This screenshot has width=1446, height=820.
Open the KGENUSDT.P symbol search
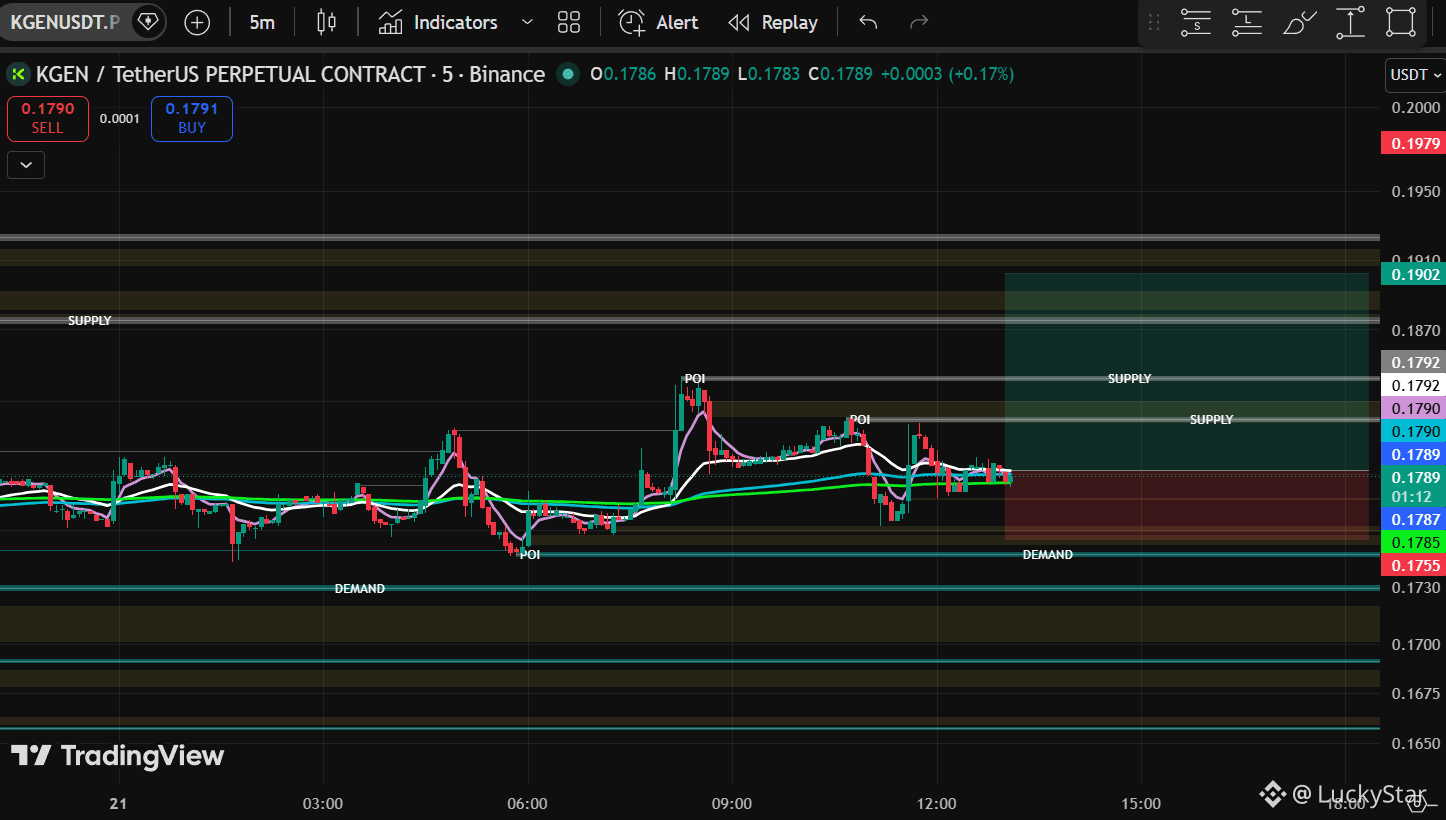coord(64,21)
